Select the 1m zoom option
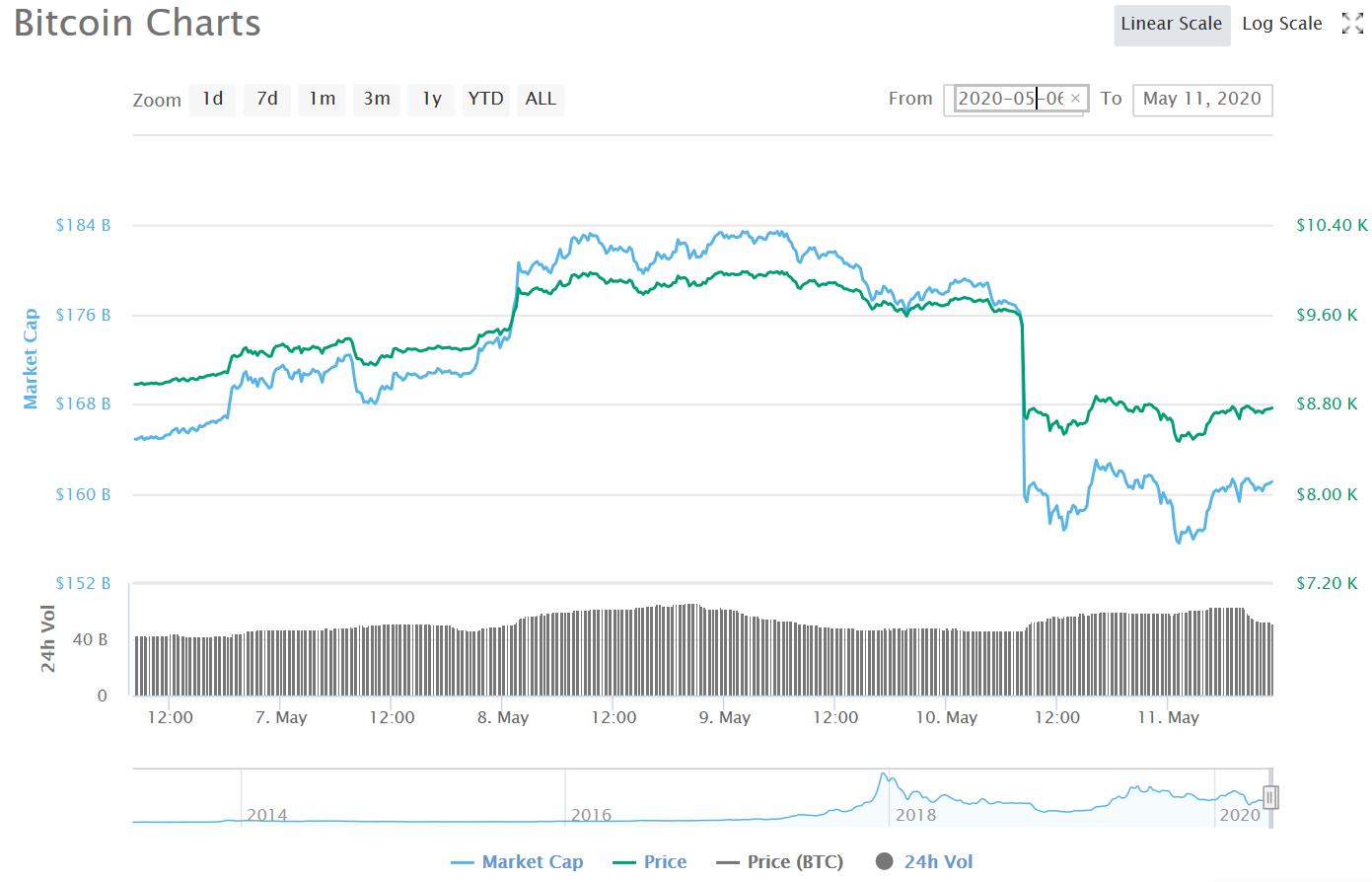This screenshot has width=1372, height=882. pyautogui.click(x=322, y=99)
